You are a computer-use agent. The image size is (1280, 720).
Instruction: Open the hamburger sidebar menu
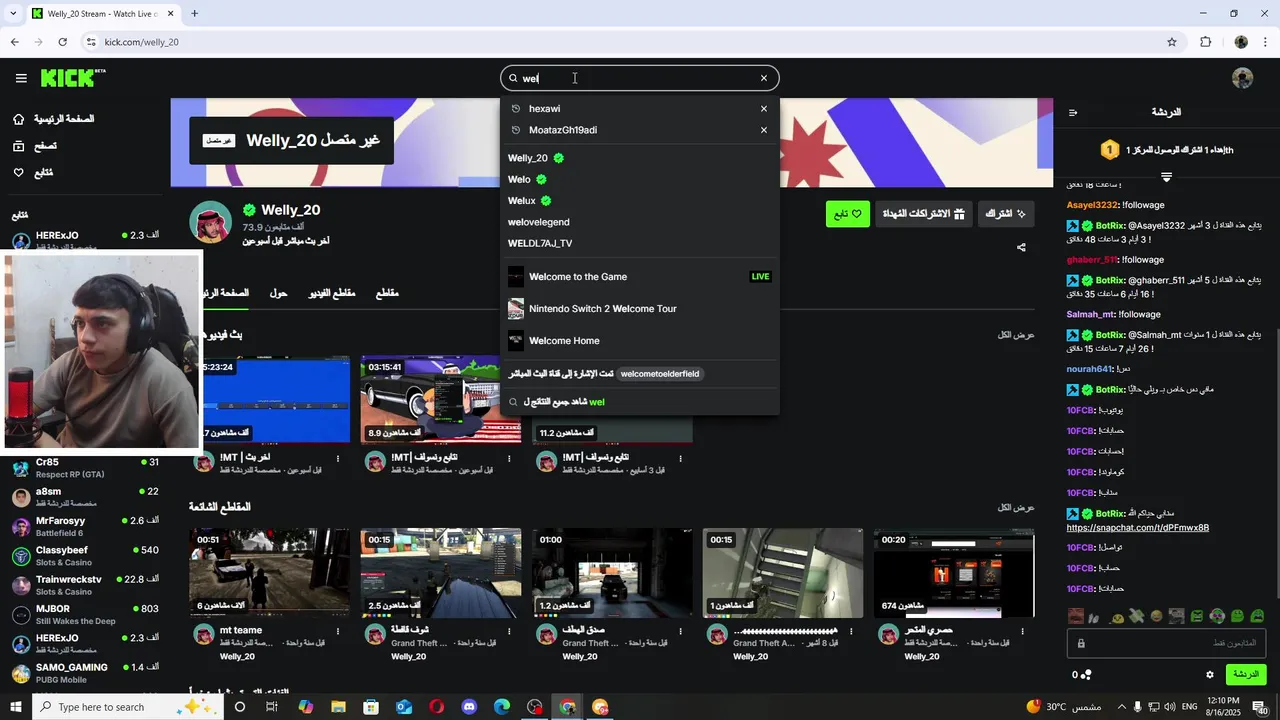tap(21, 78)
